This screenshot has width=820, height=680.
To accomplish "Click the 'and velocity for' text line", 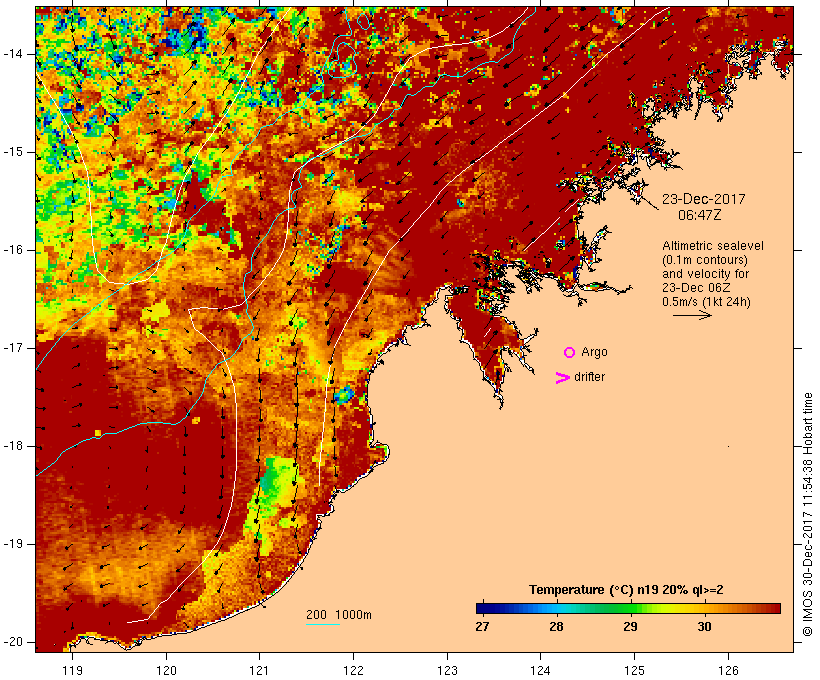I will tap(705, 274).
